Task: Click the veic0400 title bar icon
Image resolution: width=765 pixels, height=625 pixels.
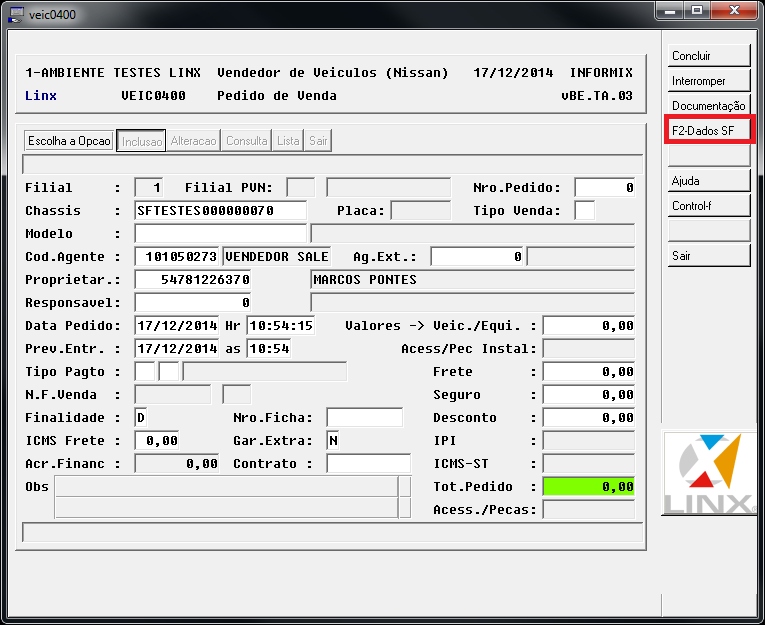Action: tap(16, 15)
